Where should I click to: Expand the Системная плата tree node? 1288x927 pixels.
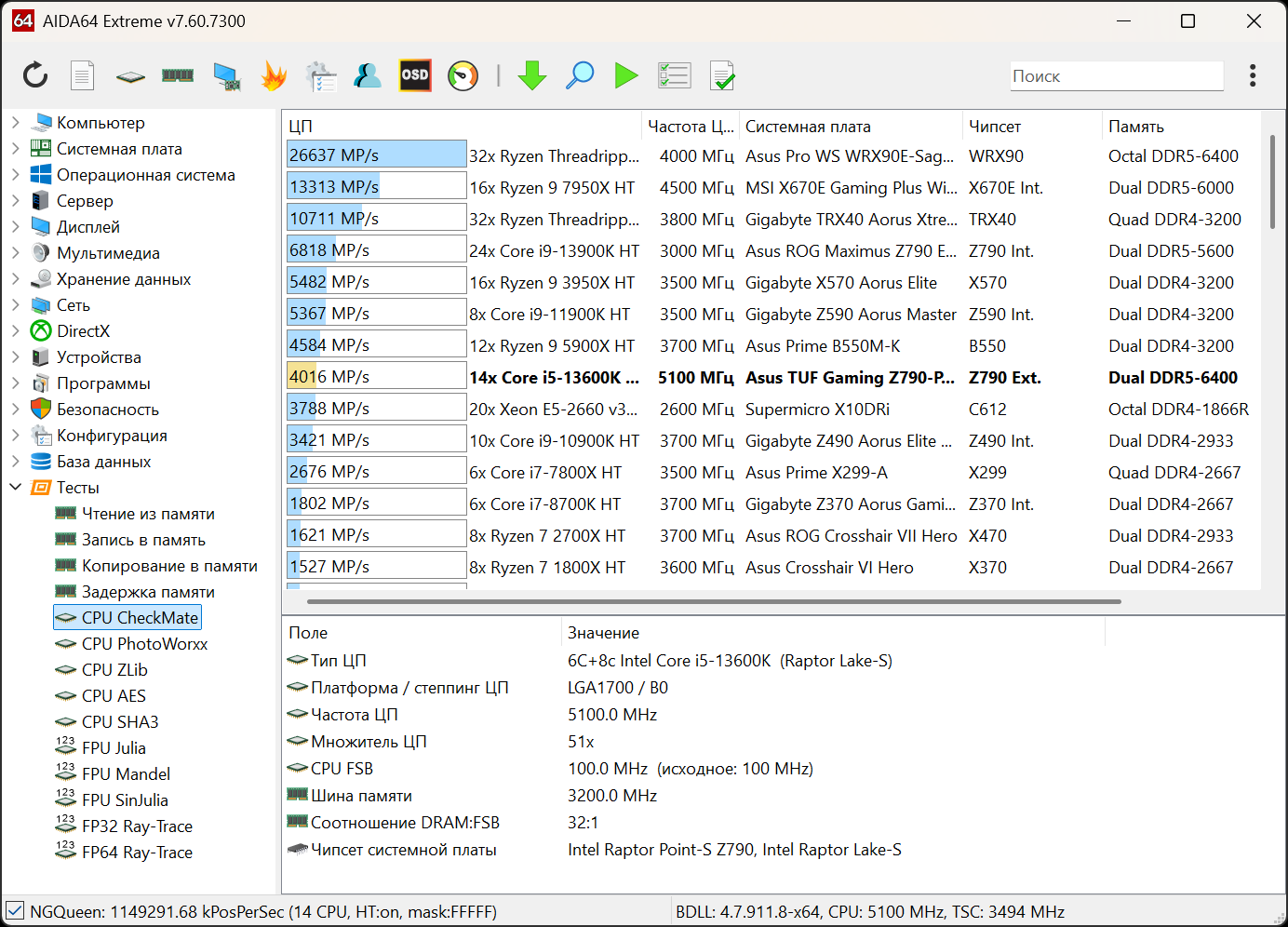tap(15, 148)
